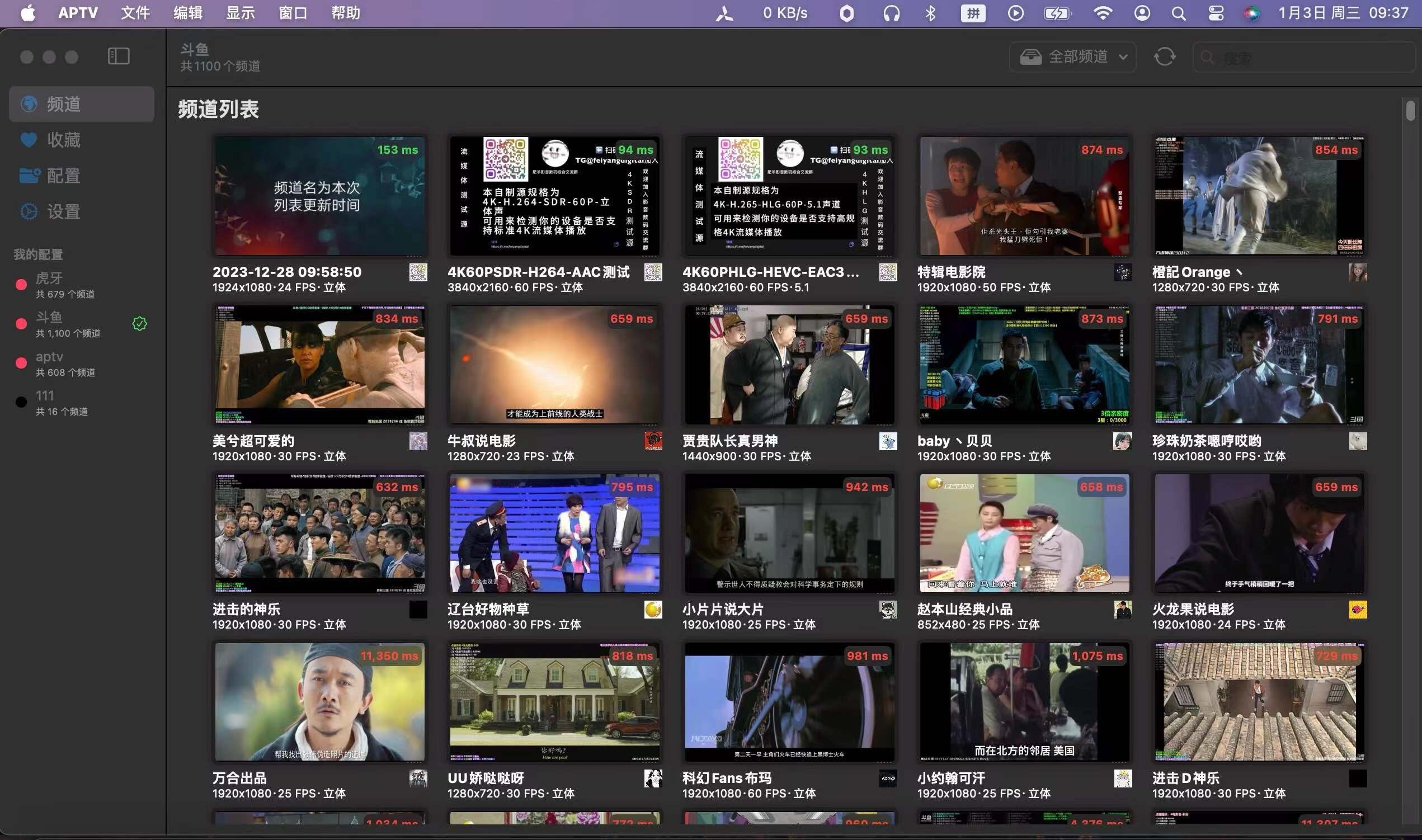Viewport: 1422px width, 840px height.
Task: Play the 赵本山经典小品 channel thumbnail
Action: point(1025,533)
